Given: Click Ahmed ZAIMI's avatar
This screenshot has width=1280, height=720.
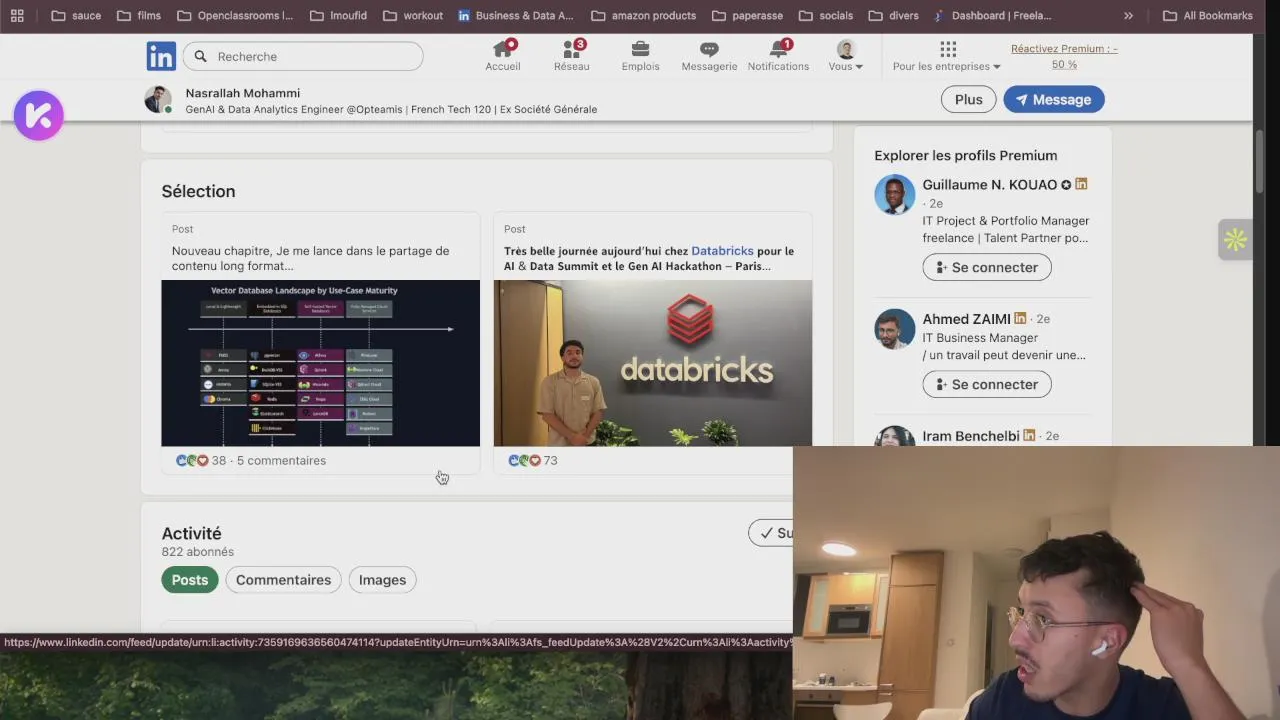Looking at the screenshot, I should pos(894,329).
